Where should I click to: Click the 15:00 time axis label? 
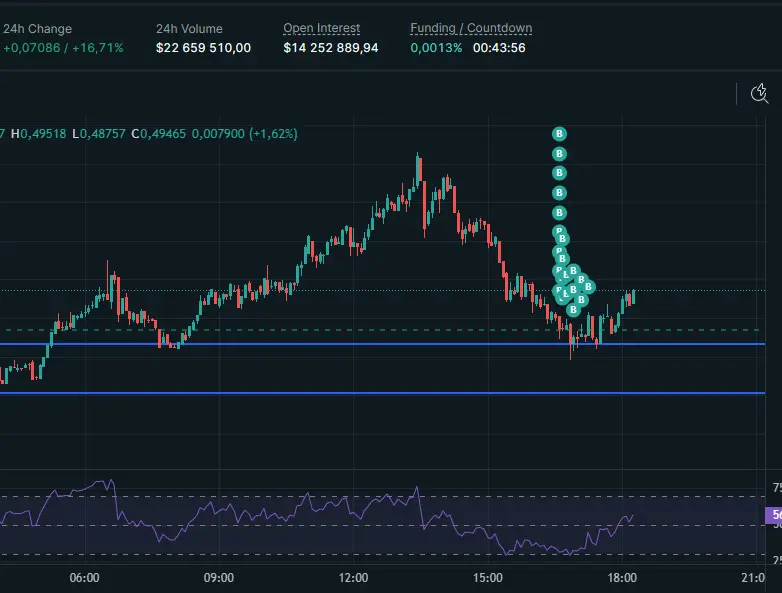[488, 578]
